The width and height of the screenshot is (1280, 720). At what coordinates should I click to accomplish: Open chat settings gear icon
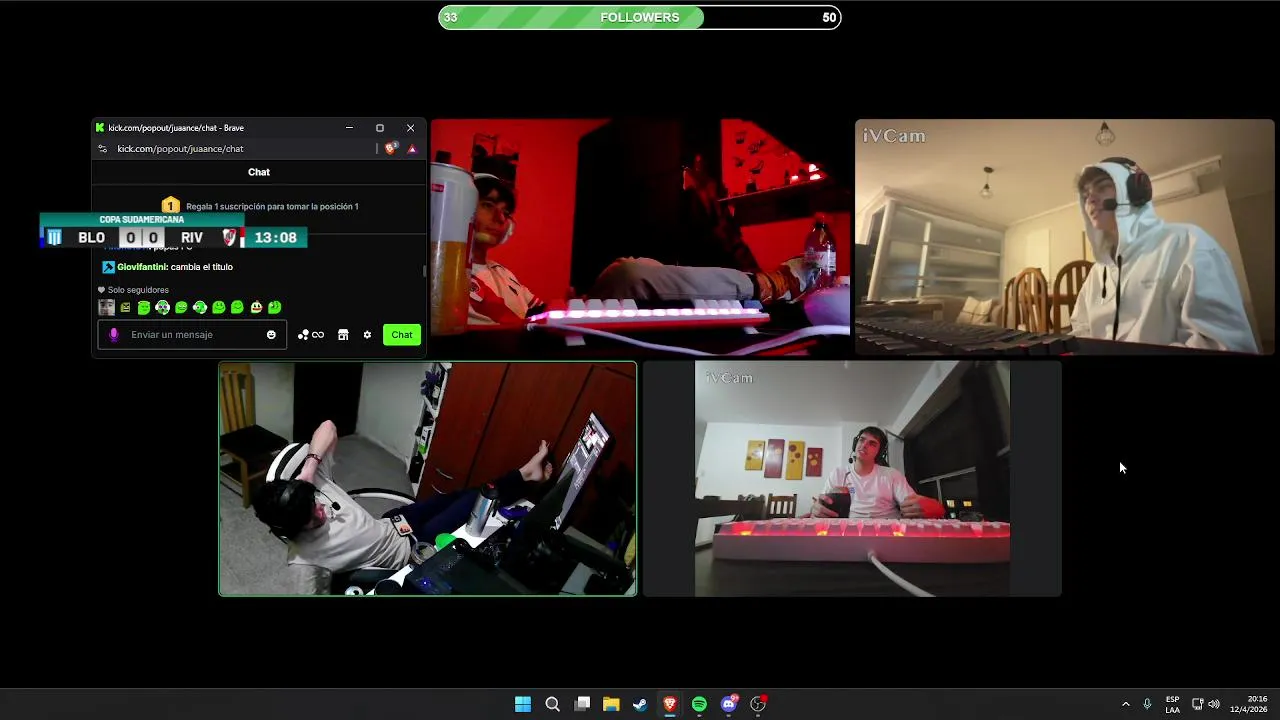click(x=367, y=335)
